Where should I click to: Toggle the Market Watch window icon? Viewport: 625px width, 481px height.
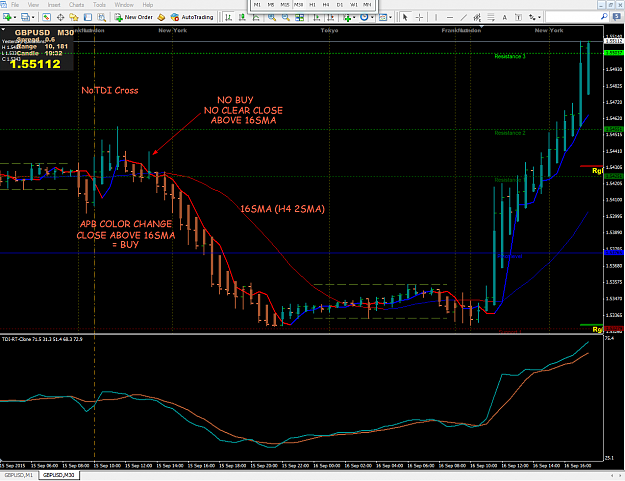46,17
